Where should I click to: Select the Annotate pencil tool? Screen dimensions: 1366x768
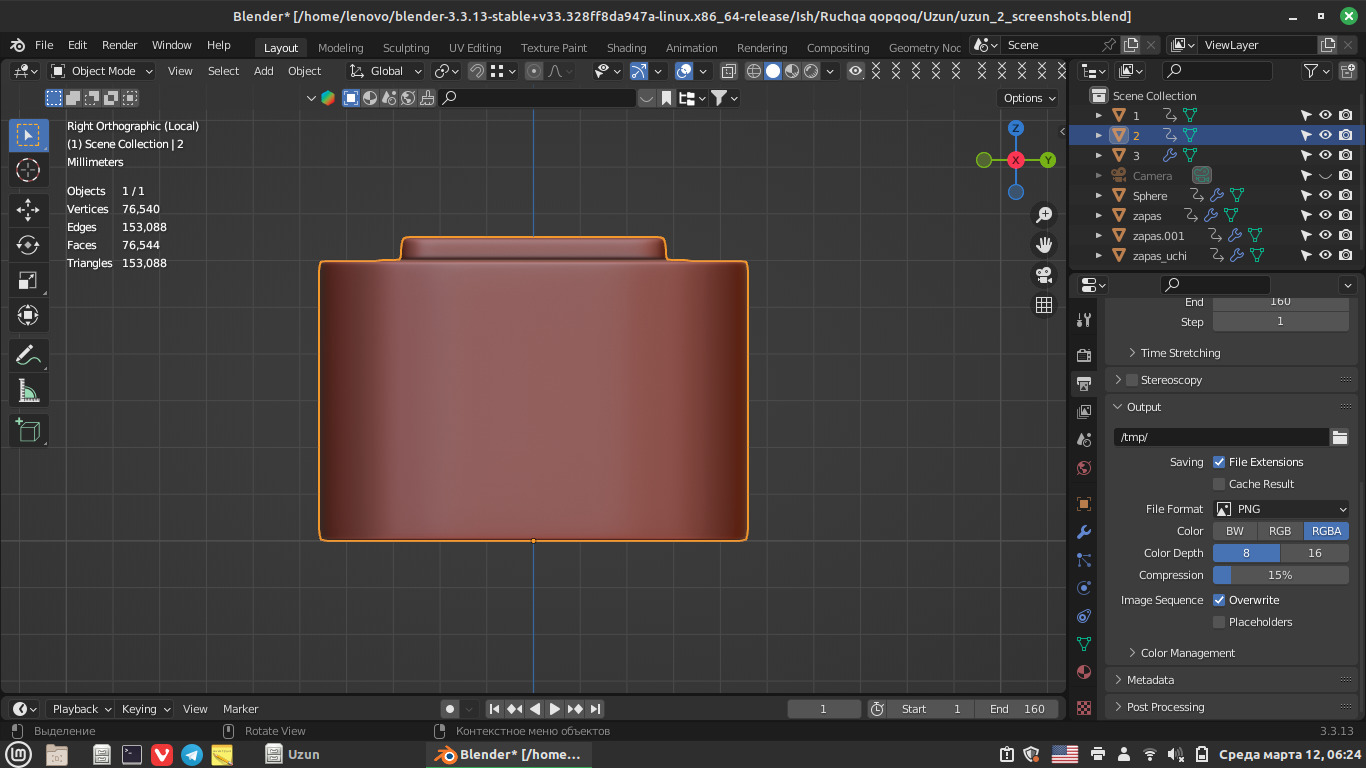click(28, 355)
